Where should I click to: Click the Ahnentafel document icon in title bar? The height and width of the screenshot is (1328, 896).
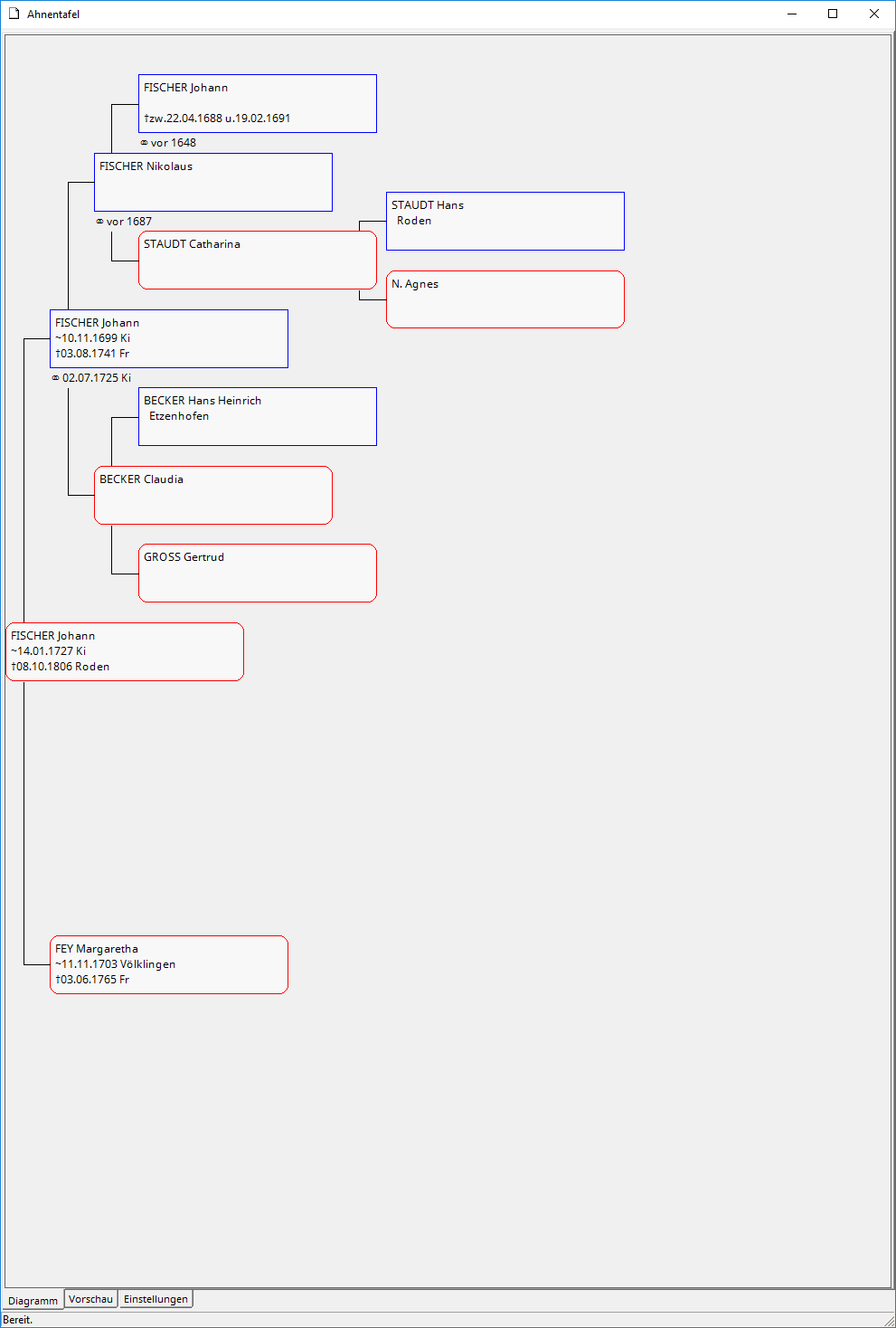tap(14, 14)
